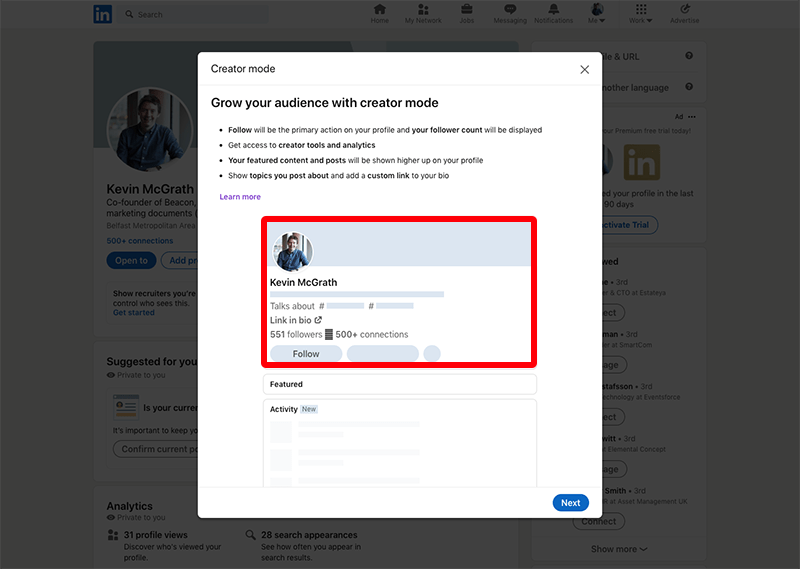Click the LinkedIn logo icon

(x=103, y=14)
